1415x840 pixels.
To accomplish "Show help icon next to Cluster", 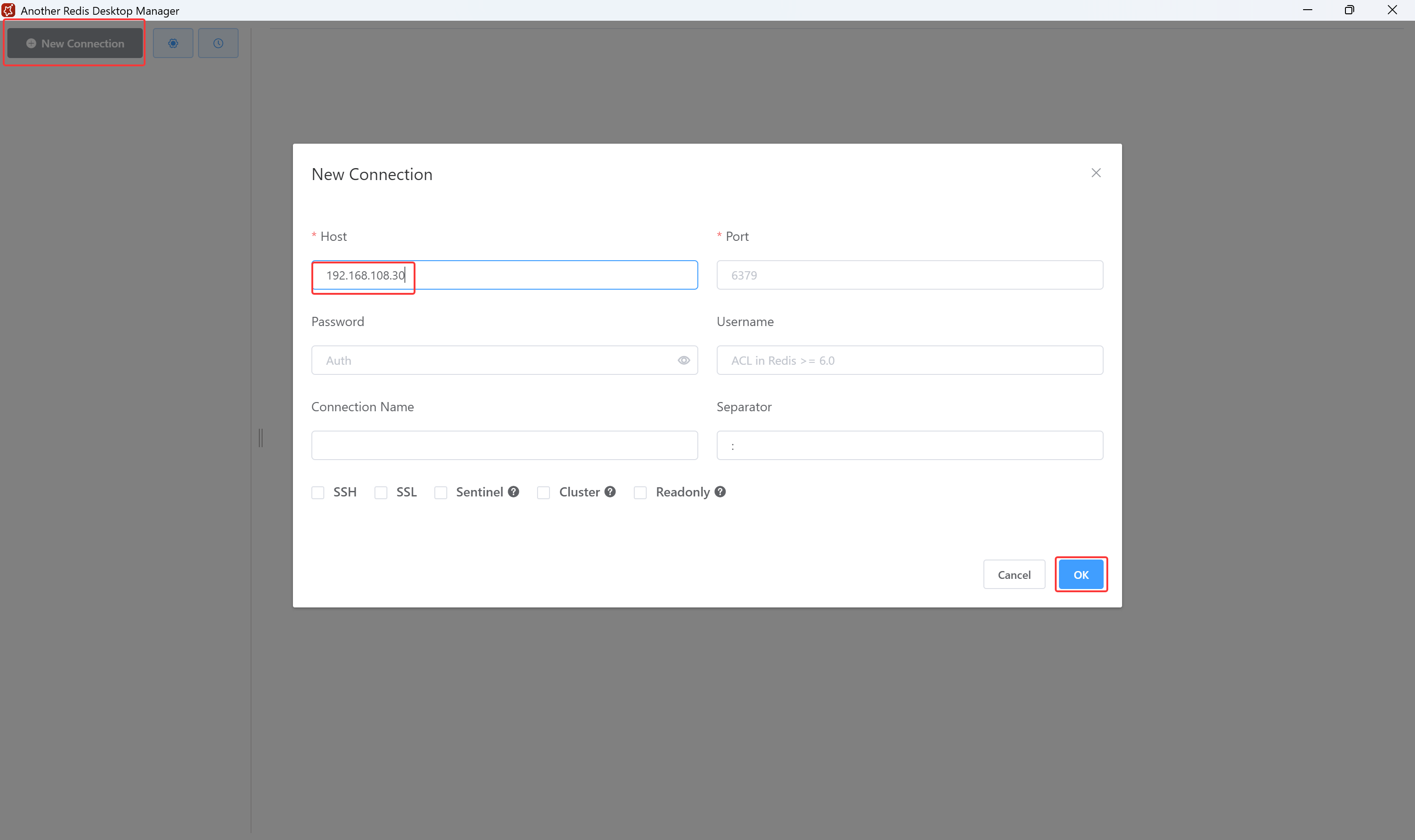I will 610,492.
